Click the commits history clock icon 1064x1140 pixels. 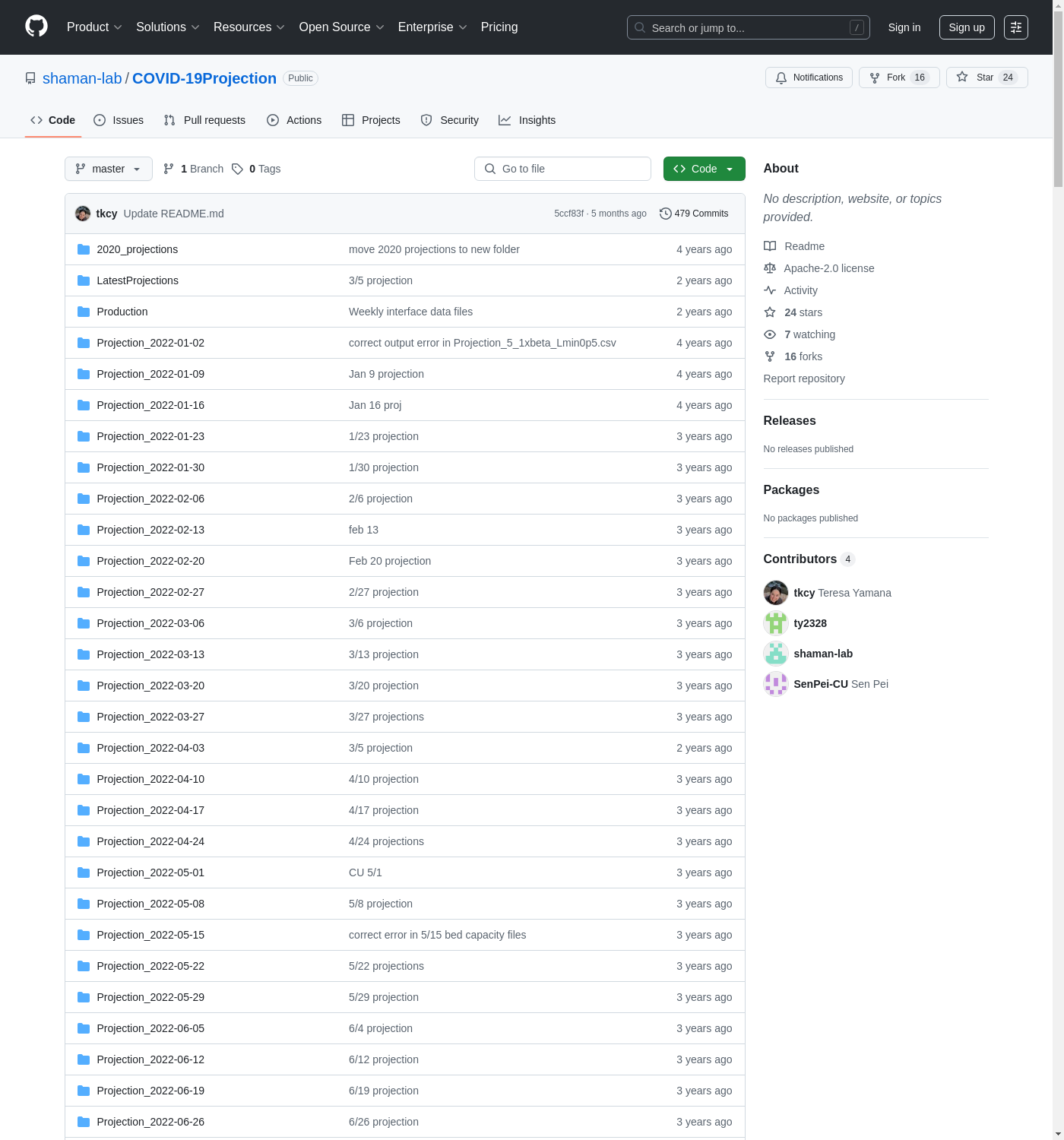[x=666, y=214]
